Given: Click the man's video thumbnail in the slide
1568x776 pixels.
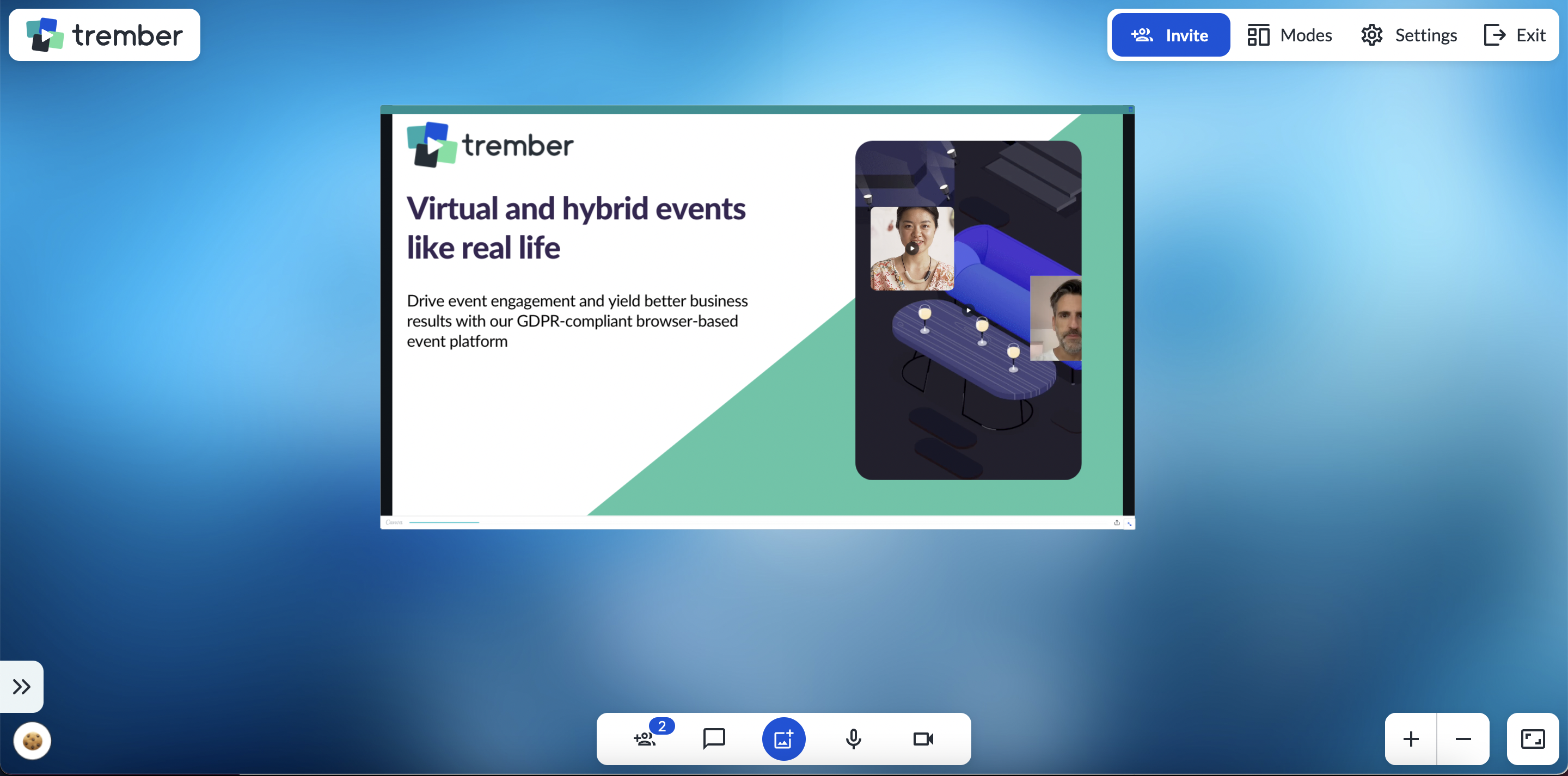Looking at the screenshot, I should [x=1056, y=318].
